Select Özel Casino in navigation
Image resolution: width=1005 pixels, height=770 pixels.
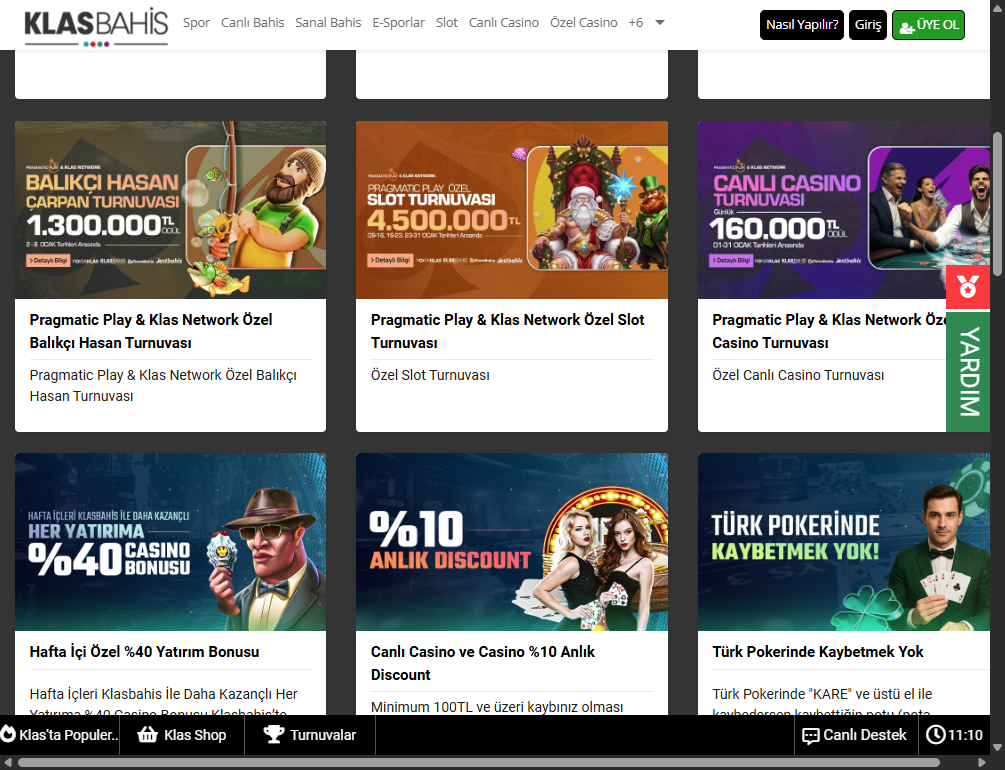tap(583, 22)
